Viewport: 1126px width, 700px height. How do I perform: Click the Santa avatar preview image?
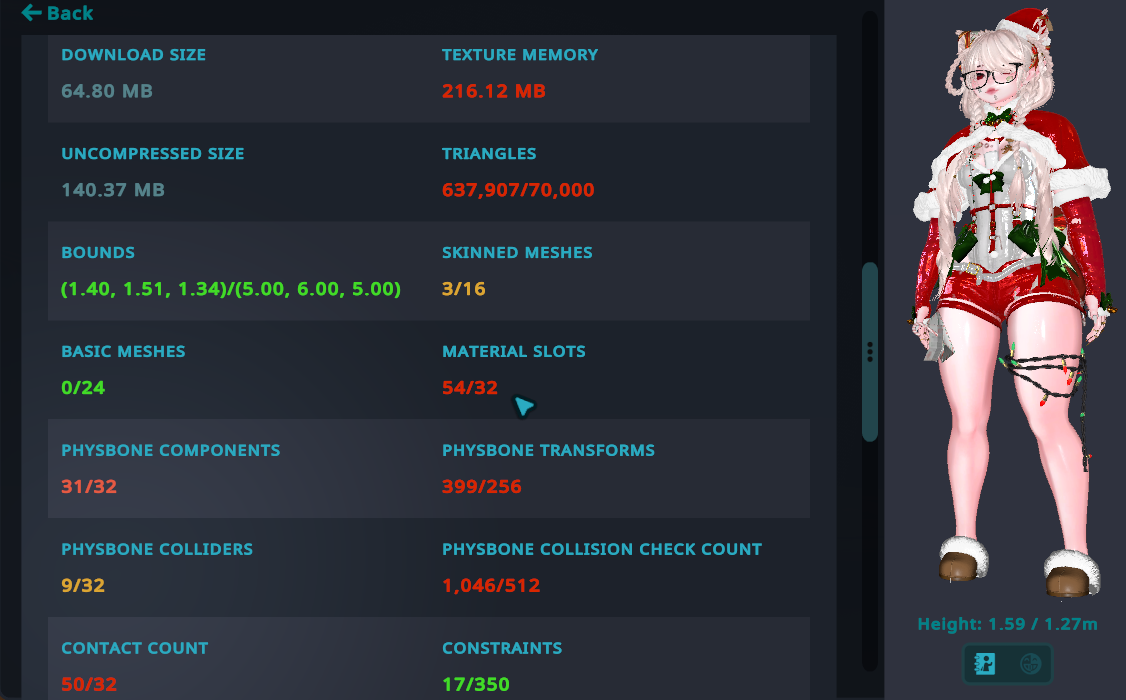click(1005, 300)
